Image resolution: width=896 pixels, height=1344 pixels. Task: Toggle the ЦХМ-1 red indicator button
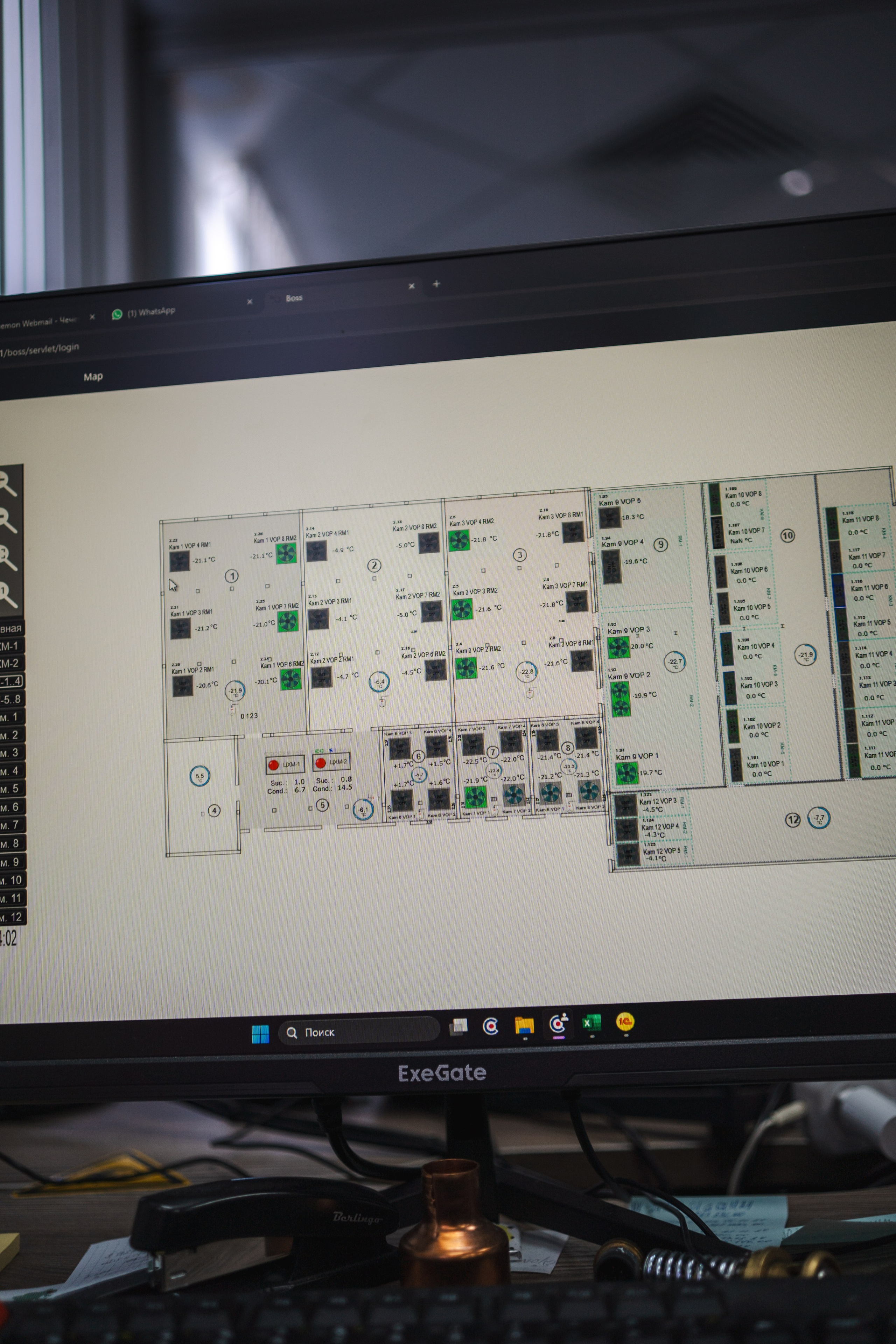(x=273, y=764)
